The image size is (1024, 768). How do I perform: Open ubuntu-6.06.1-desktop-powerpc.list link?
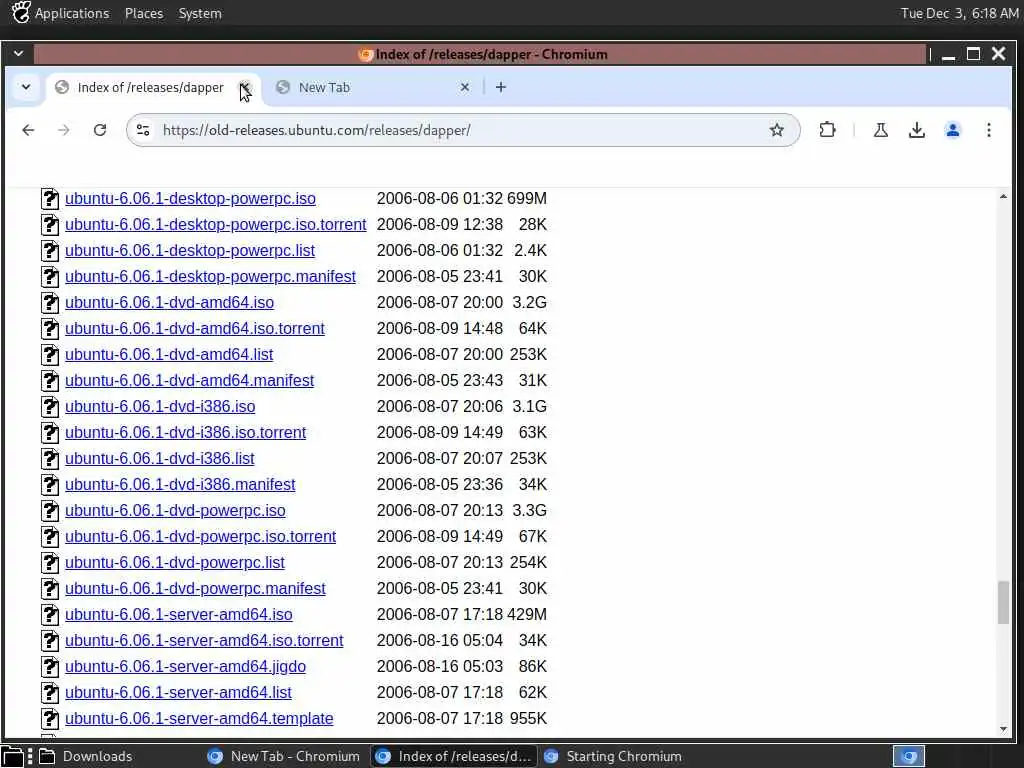pyautogui.click(x=189, y=251)
